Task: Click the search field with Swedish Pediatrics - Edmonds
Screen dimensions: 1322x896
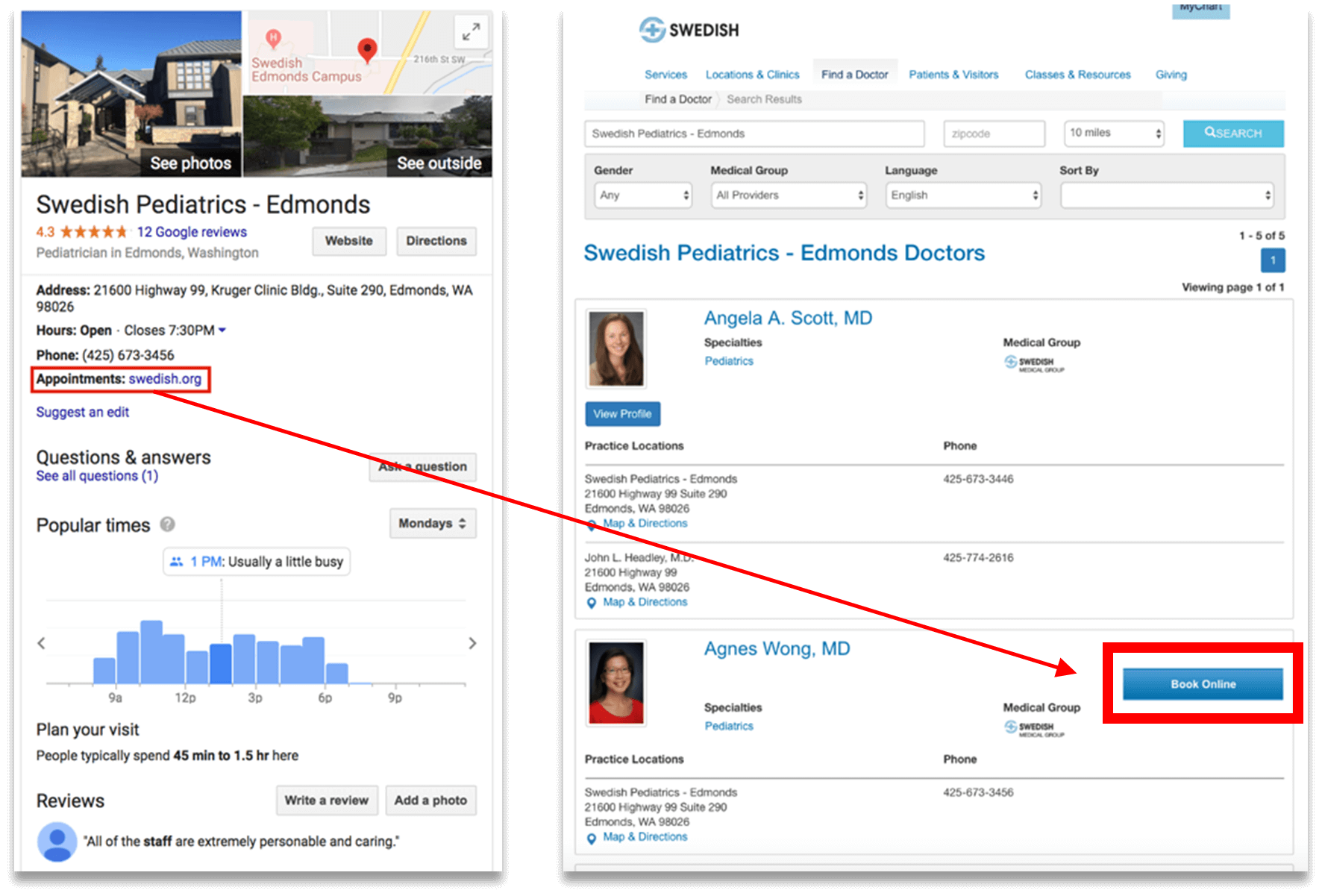Action: coord(754,134)
